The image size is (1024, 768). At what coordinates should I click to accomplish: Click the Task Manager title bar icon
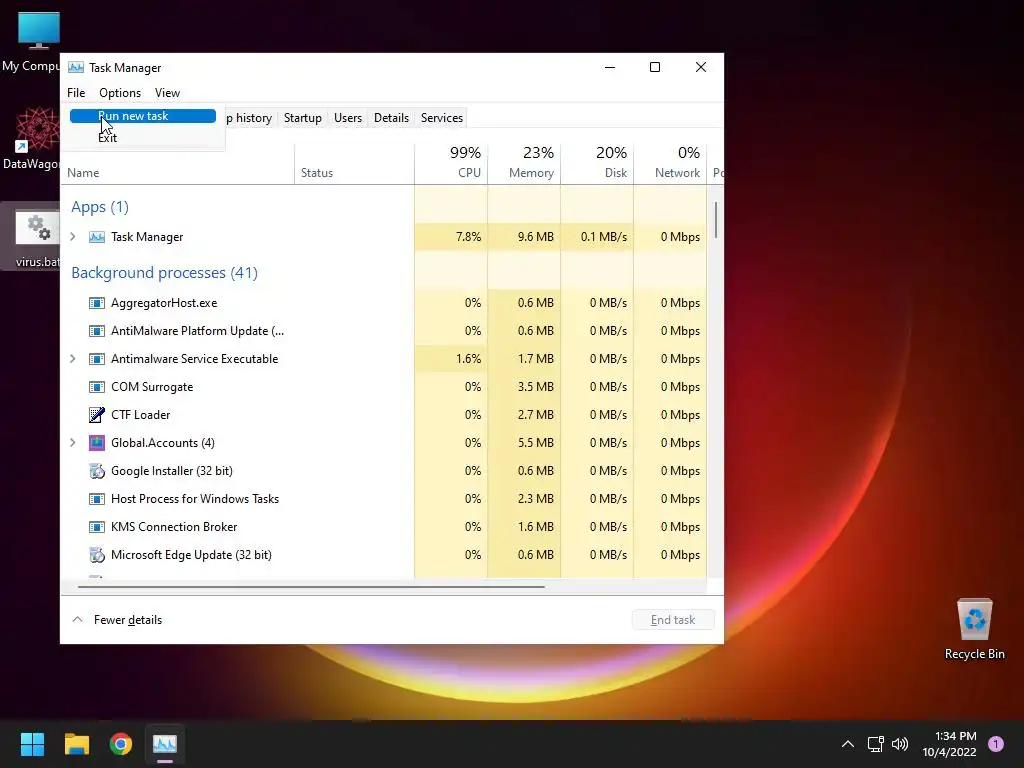76,67
